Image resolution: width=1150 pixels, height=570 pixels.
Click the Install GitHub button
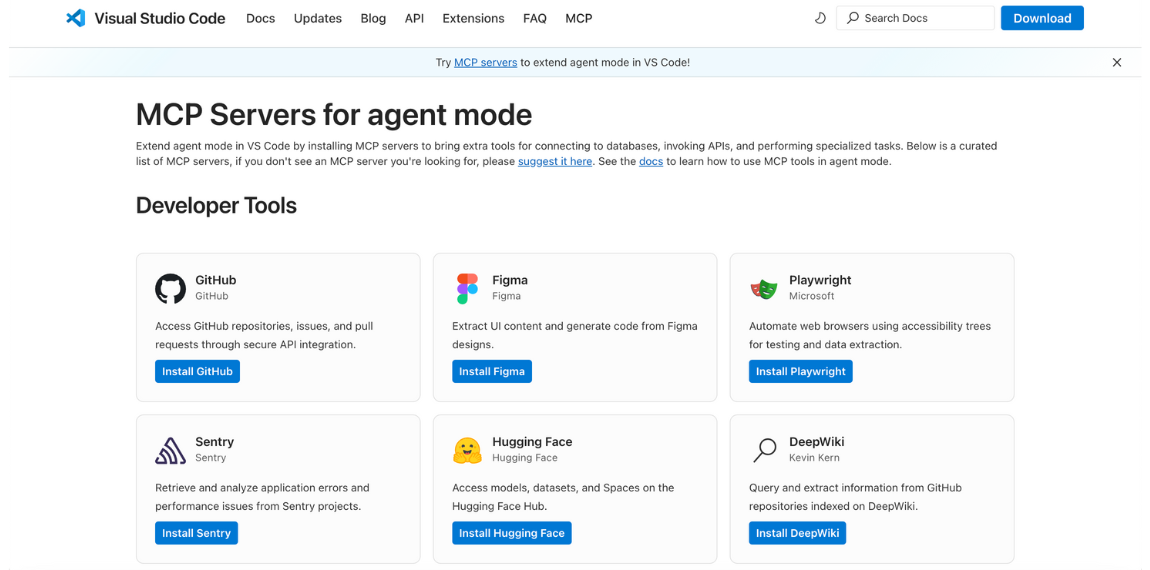coord(197,371)
